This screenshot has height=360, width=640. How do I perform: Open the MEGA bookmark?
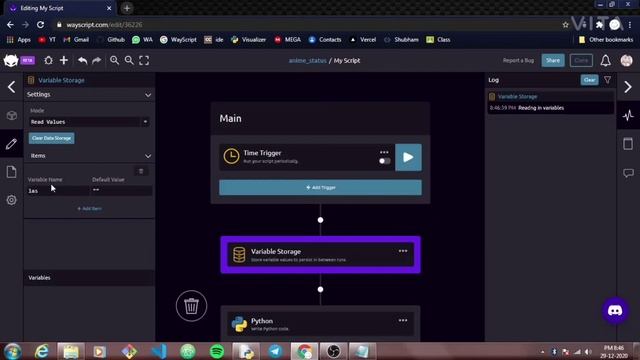(x=287, y=40)
